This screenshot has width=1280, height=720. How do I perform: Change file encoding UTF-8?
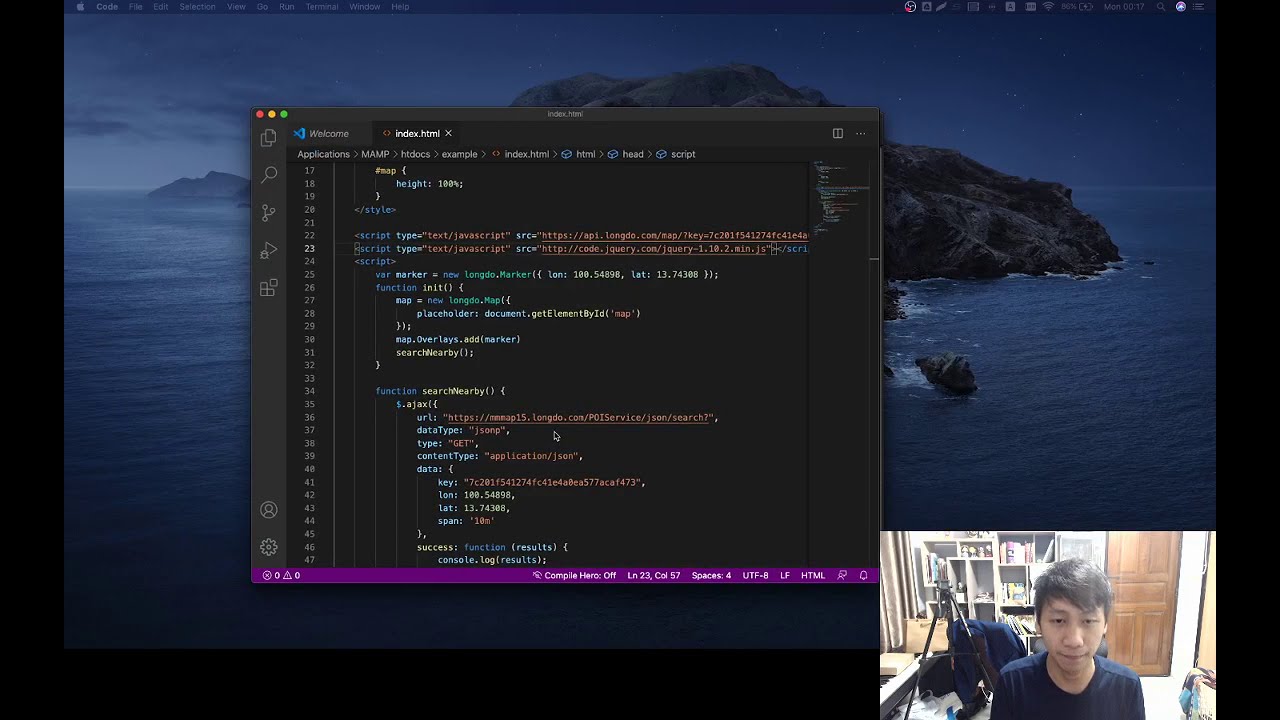pyautogui.click(x=756, y=576)
